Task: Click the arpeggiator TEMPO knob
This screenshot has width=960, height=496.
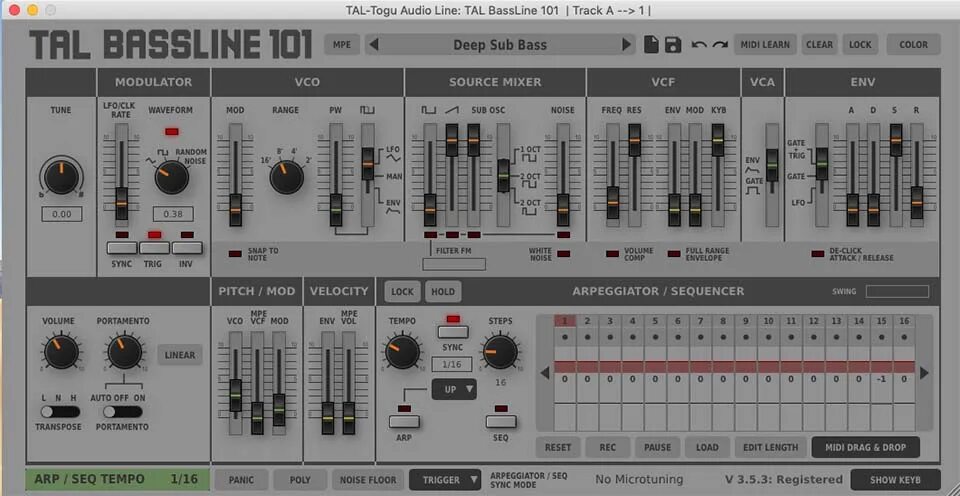Action: click(403, 351)
